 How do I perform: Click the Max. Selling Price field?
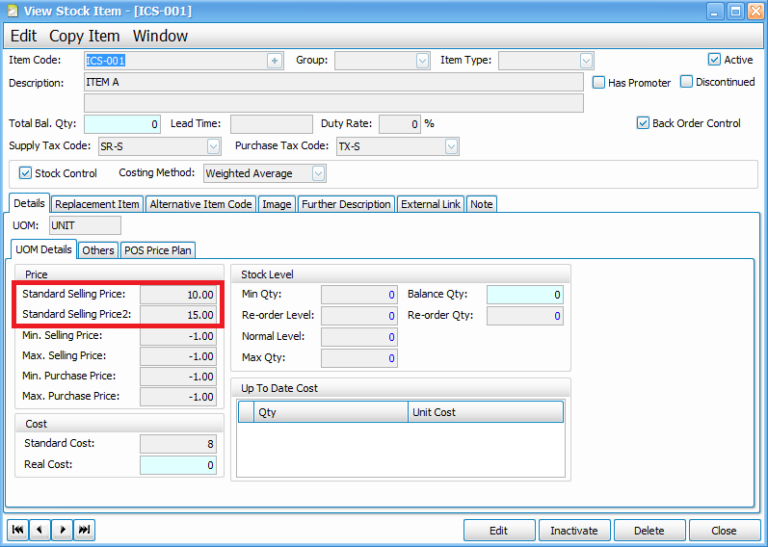pos(179,357)
